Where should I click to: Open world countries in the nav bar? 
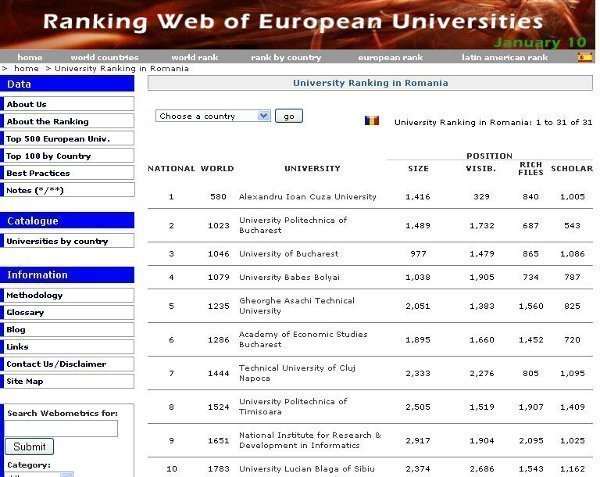[104, 57]
